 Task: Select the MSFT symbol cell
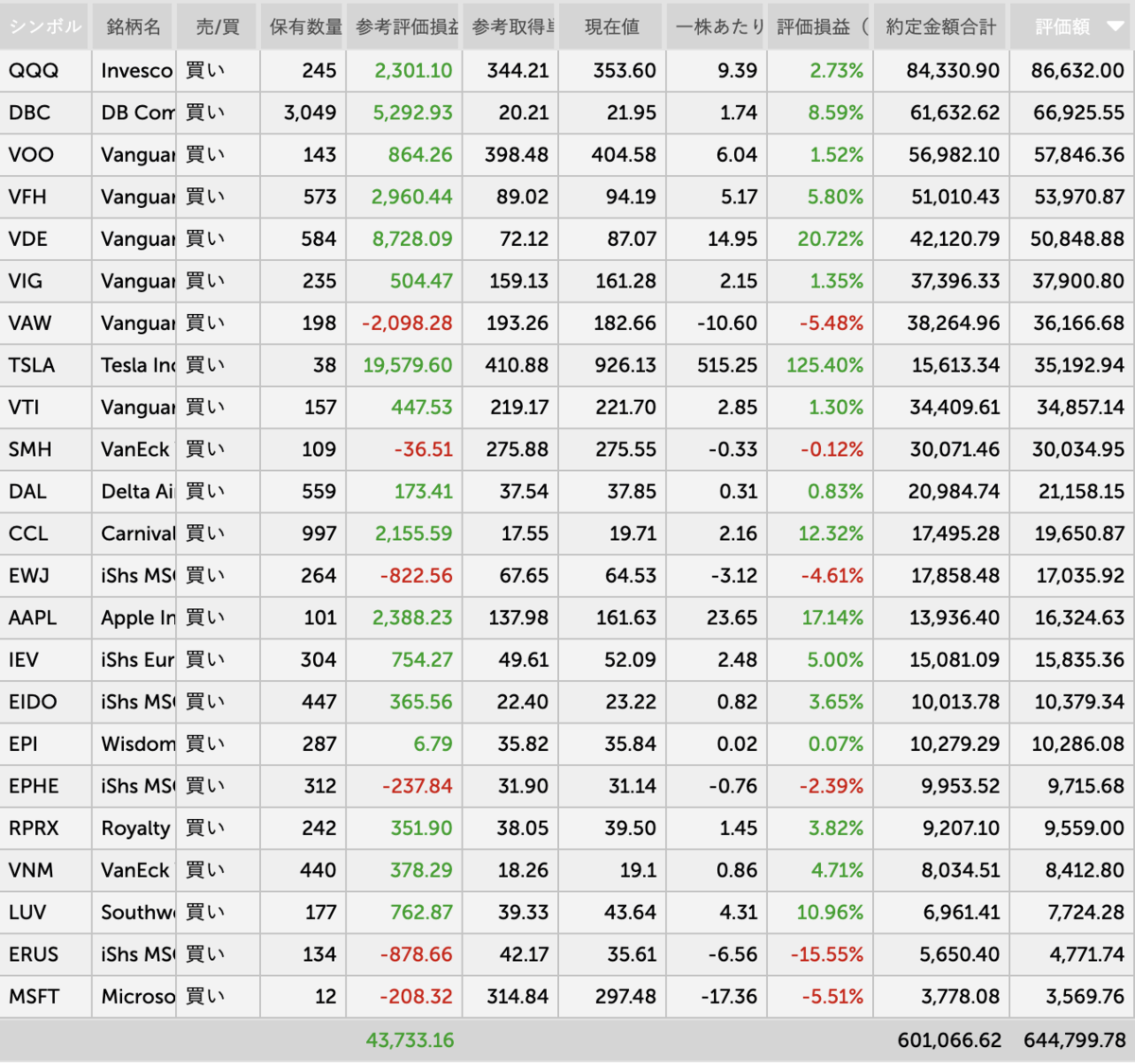coord(45,997)
